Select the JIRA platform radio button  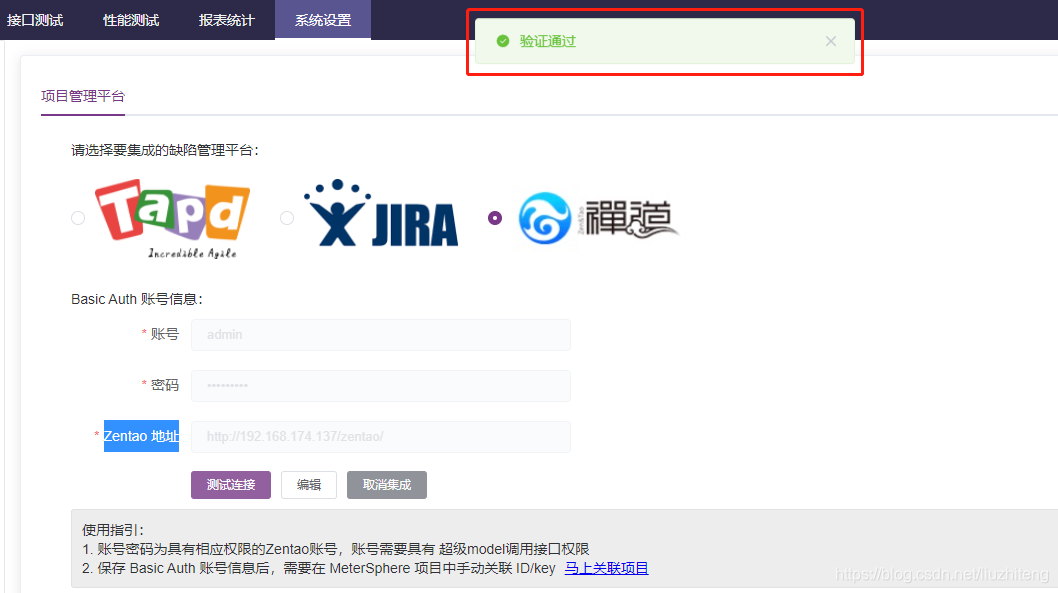point(287,218)
